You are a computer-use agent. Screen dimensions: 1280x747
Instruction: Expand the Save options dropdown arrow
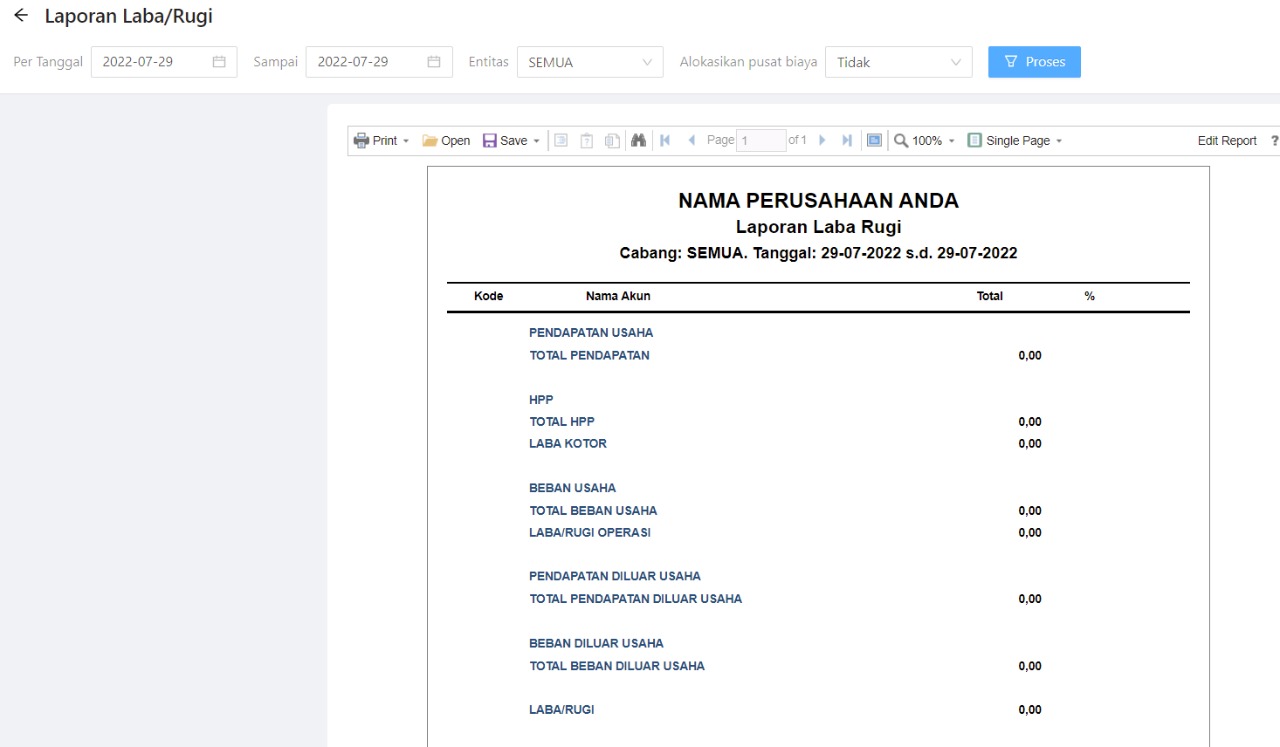(x=536, y=141)
